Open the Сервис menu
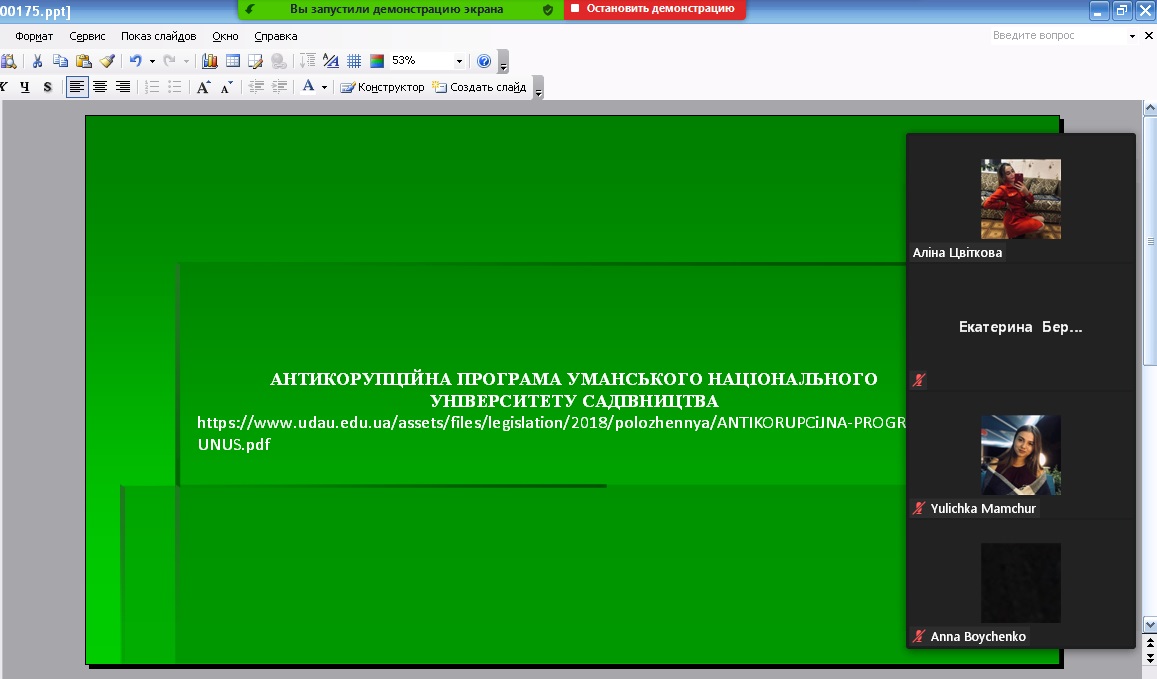This screenshot has width=1157, height=679. tap(87, 36)
